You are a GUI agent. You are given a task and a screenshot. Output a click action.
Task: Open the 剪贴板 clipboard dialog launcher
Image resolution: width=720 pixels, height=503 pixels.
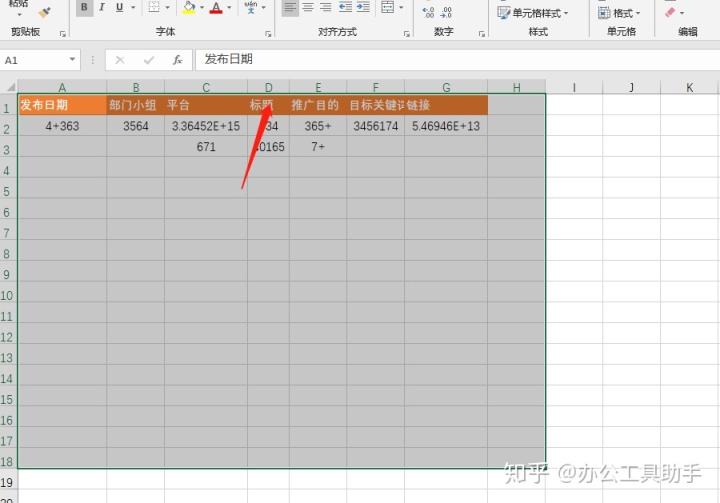[x=63, y=34]
